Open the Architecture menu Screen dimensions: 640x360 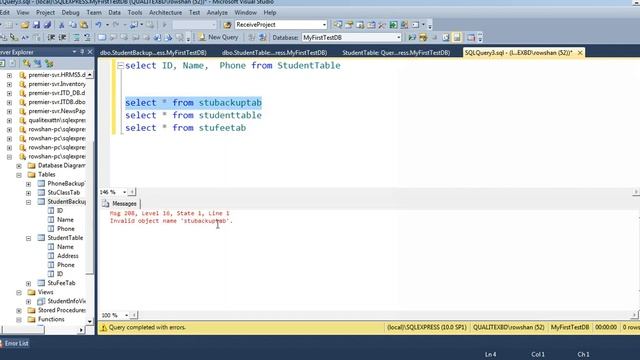pyautogui.click(x=165, y=13)
